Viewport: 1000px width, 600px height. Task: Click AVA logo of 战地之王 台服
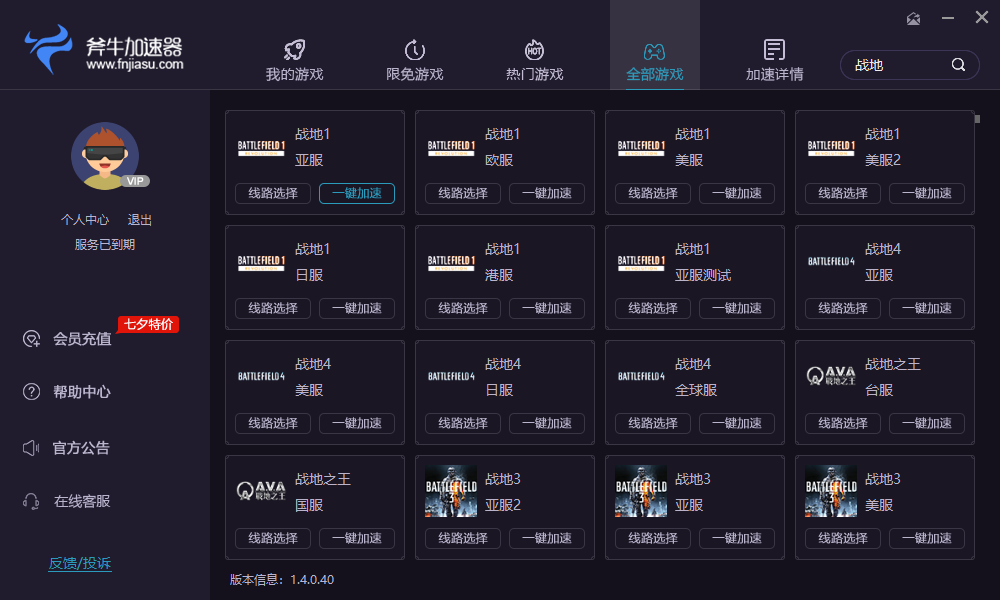831,376
